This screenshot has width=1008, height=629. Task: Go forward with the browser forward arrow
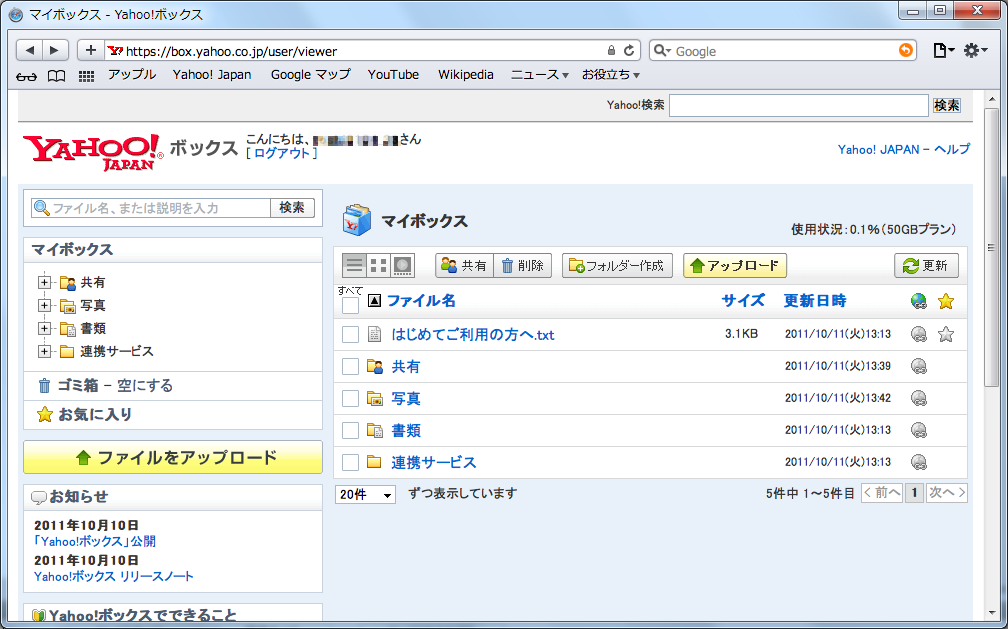[55, 50]
